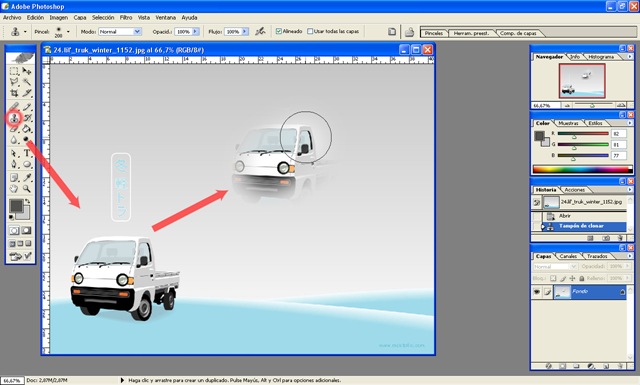Create new snapshot in History panel
Image resolution: width=640 pixels, height=385 pixels.
[x=606, y=238]
